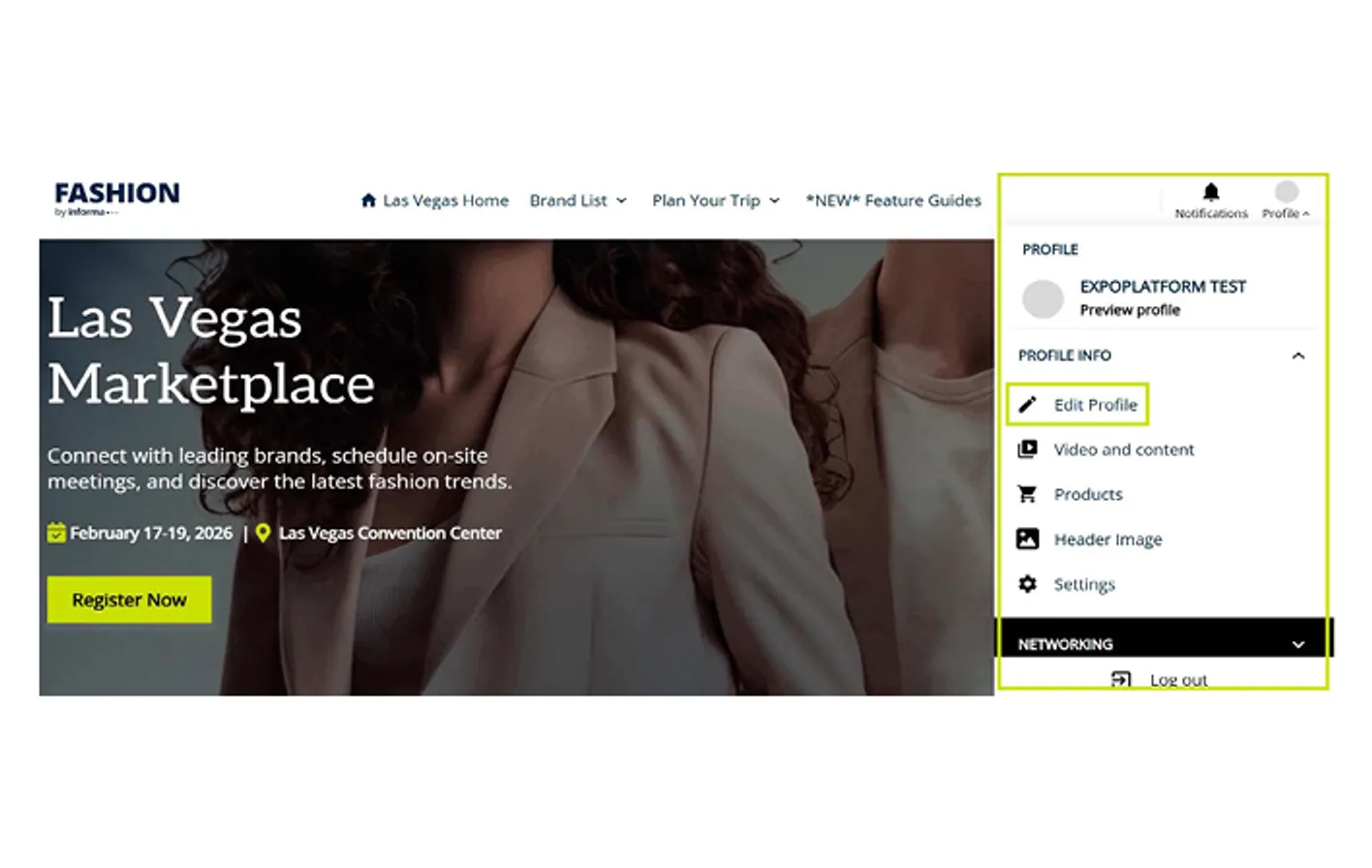Click the home icon beside Las Vegas Home
The height and width of the screenshot is (868, 1372).
point(368,201)
